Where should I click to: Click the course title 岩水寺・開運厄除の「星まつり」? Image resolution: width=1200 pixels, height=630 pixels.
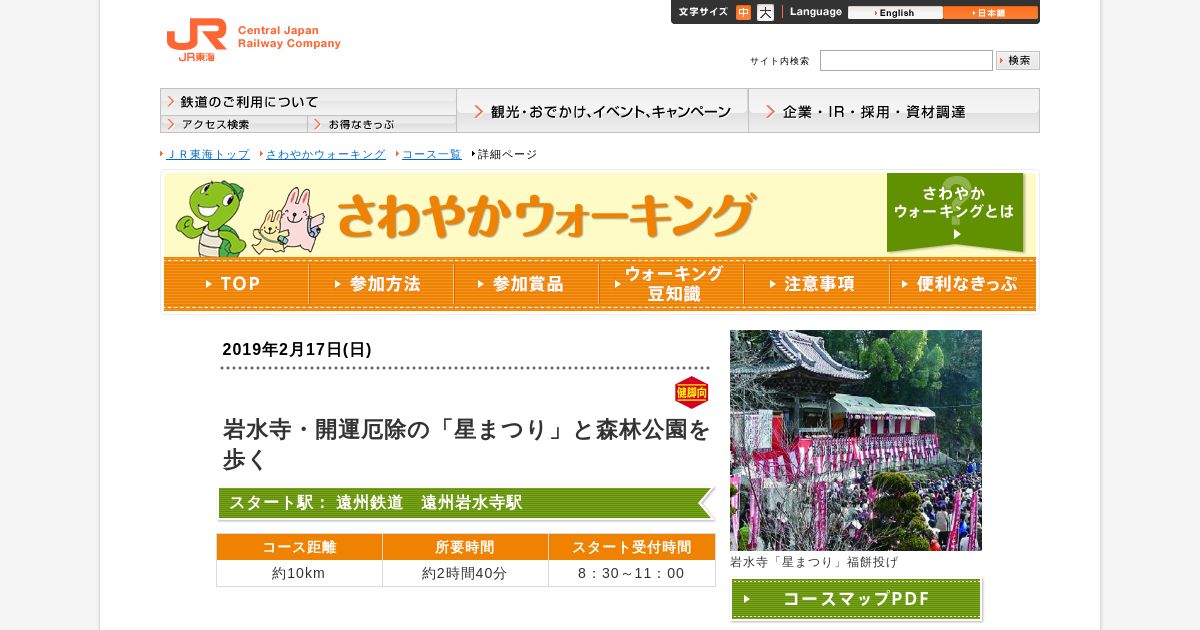[x=466, y=444]
